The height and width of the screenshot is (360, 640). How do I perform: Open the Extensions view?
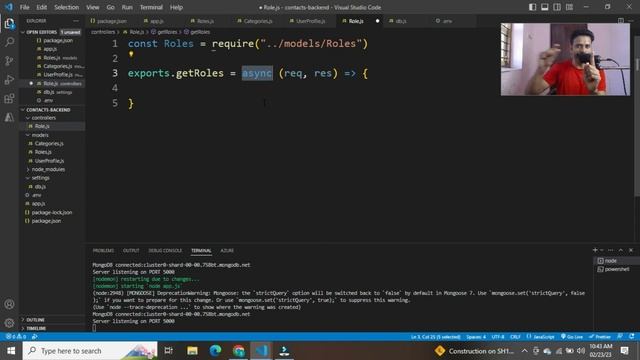pyautogui.click(x=9, y=98)
